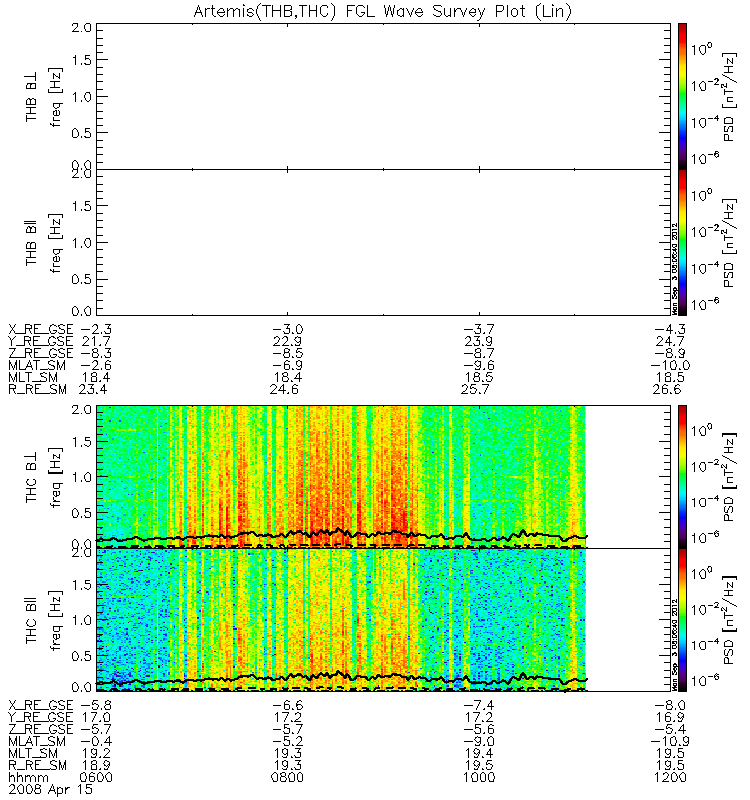The width and height of the screenshot is (750, 800).
Task: Click the time tick label '1200'
Action: (x=670, y=778)
